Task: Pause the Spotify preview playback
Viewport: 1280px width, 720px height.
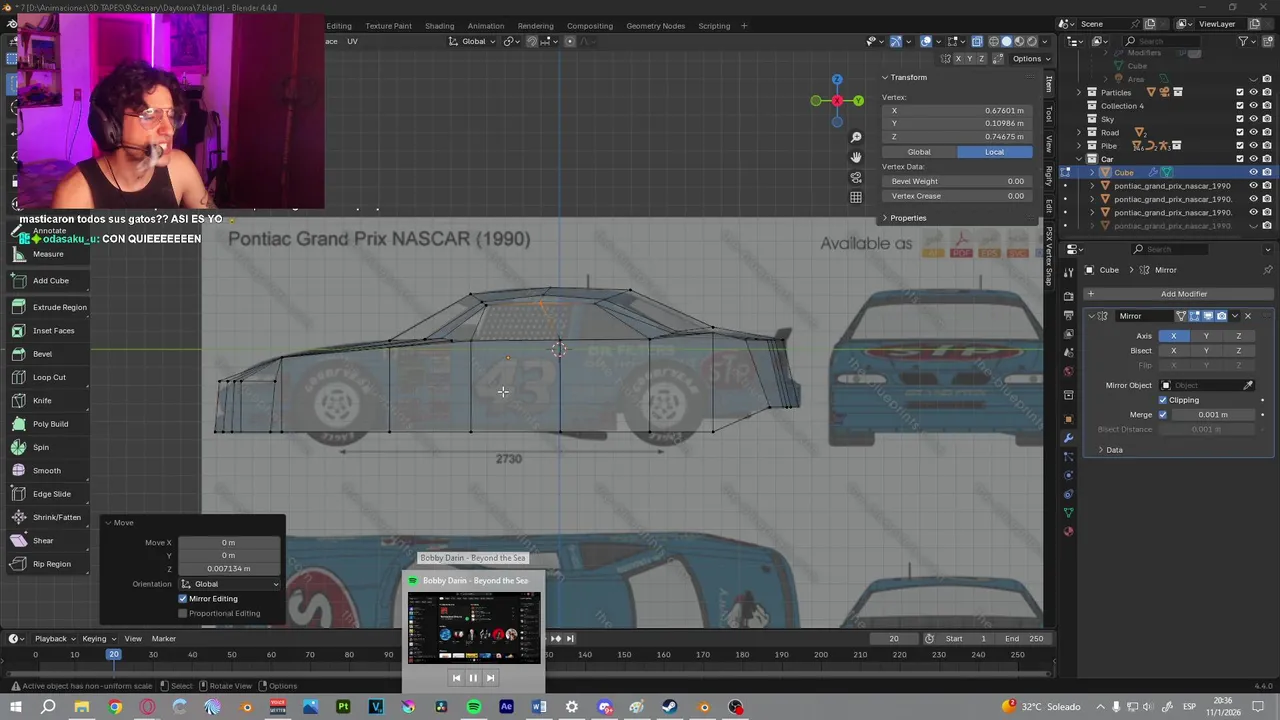Action: (473, 678)
